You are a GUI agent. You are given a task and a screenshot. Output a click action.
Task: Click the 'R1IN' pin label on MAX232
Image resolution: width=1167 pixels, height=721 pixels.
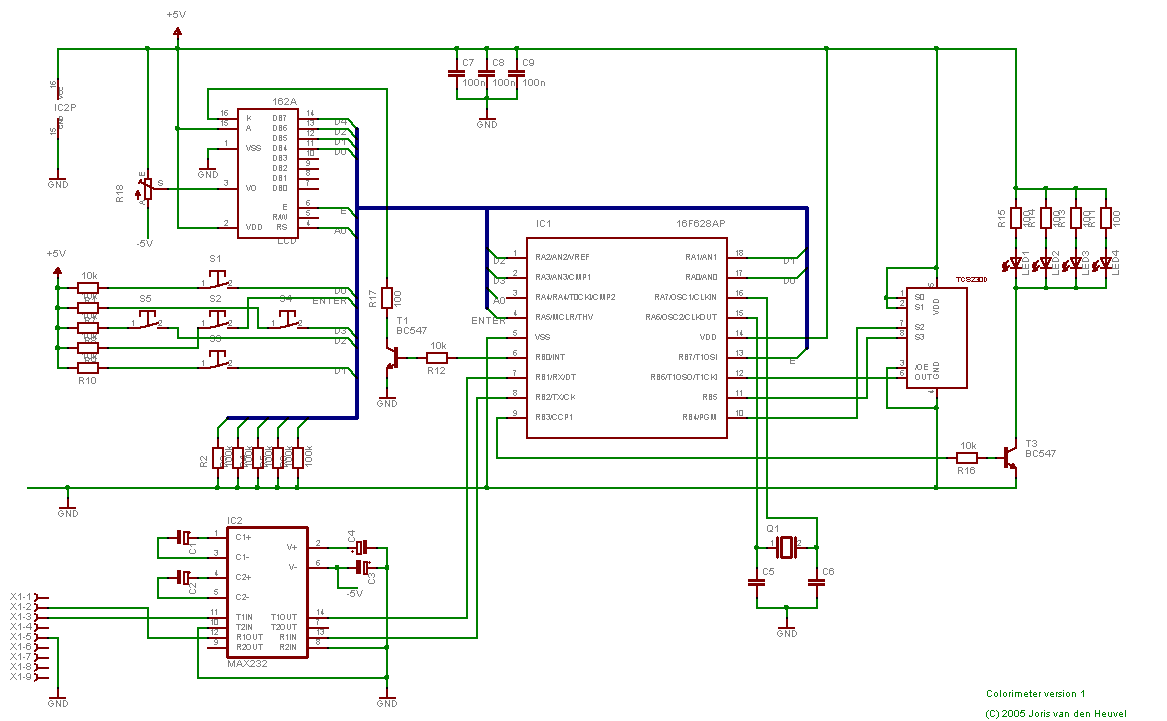coord(287,637)
